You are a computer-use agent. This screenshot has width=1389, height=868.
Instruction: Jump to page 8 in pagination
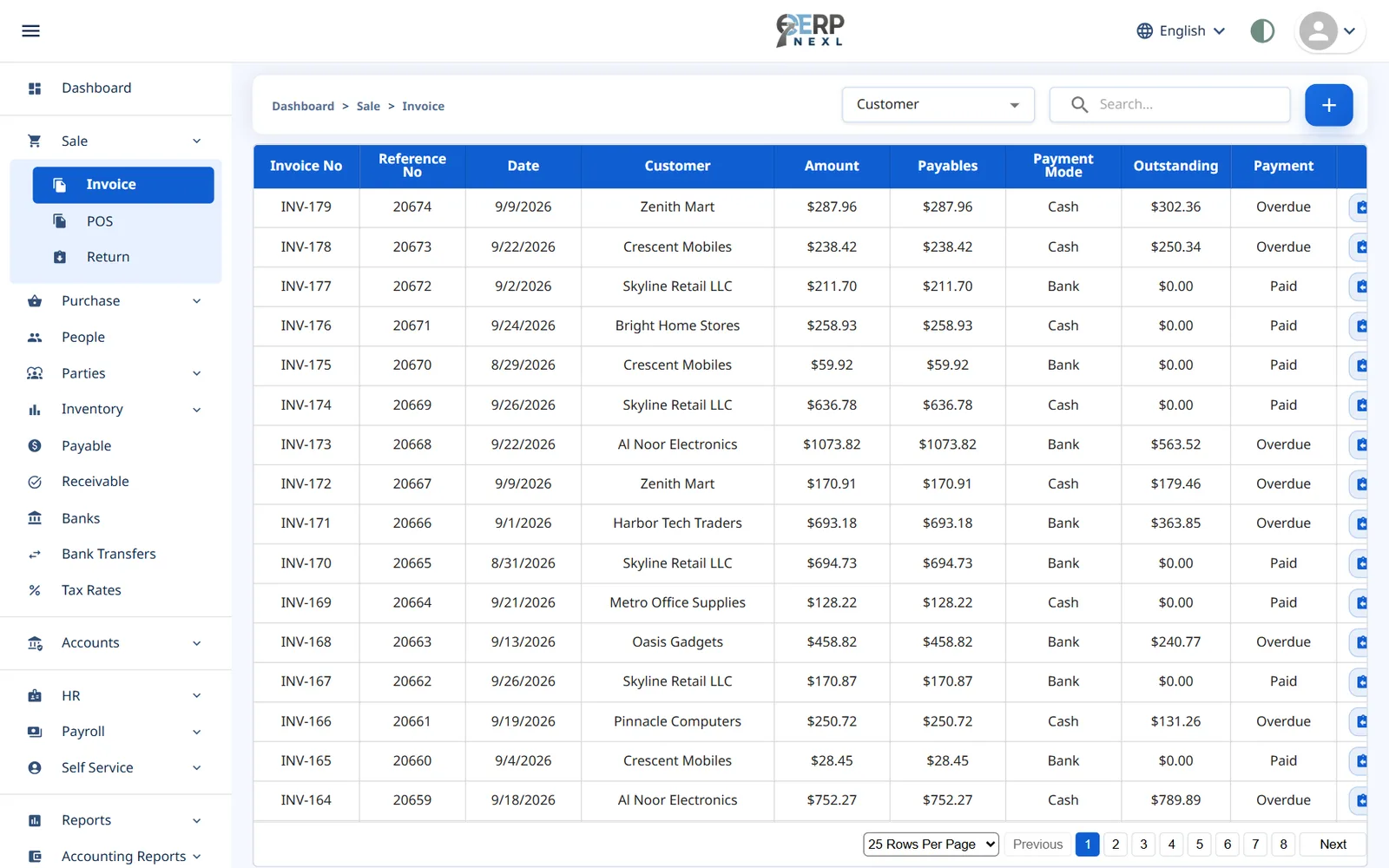[x=1283, y=845]
